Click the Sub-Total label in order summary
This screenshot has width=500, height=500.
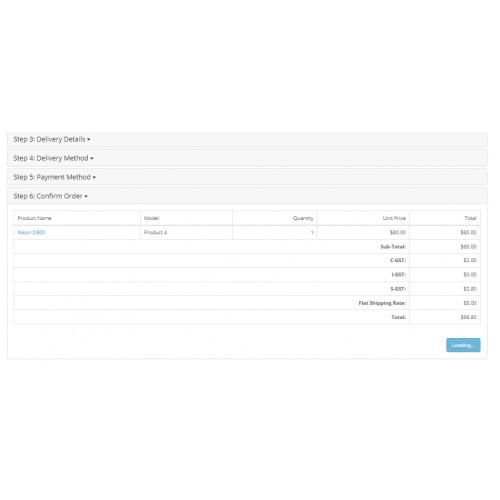(x=393, y=247)
